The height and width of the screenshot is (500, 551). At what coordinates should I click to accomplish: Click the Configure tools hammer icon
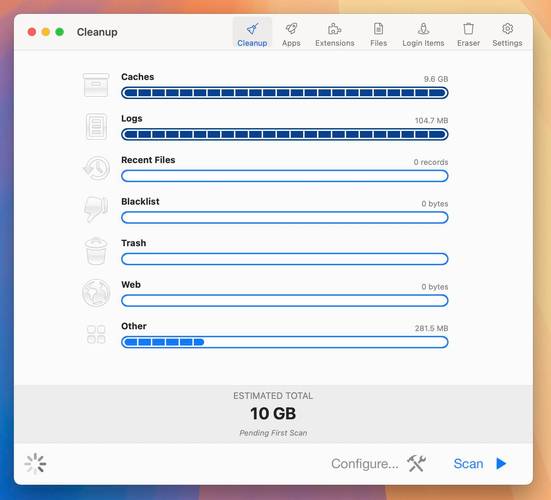(x=416, y=463)
